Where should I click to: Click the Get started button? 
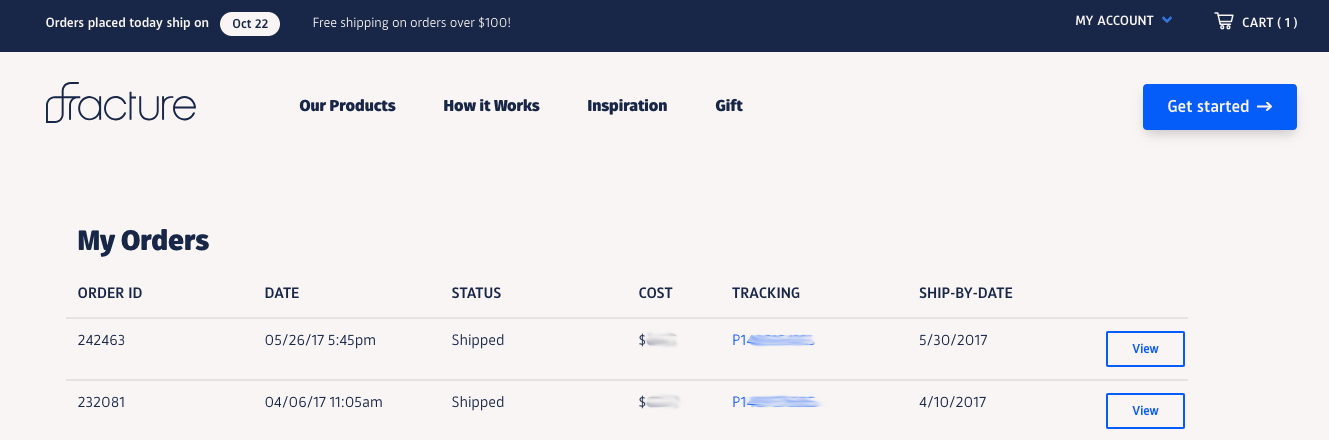tap(1220, 107)
